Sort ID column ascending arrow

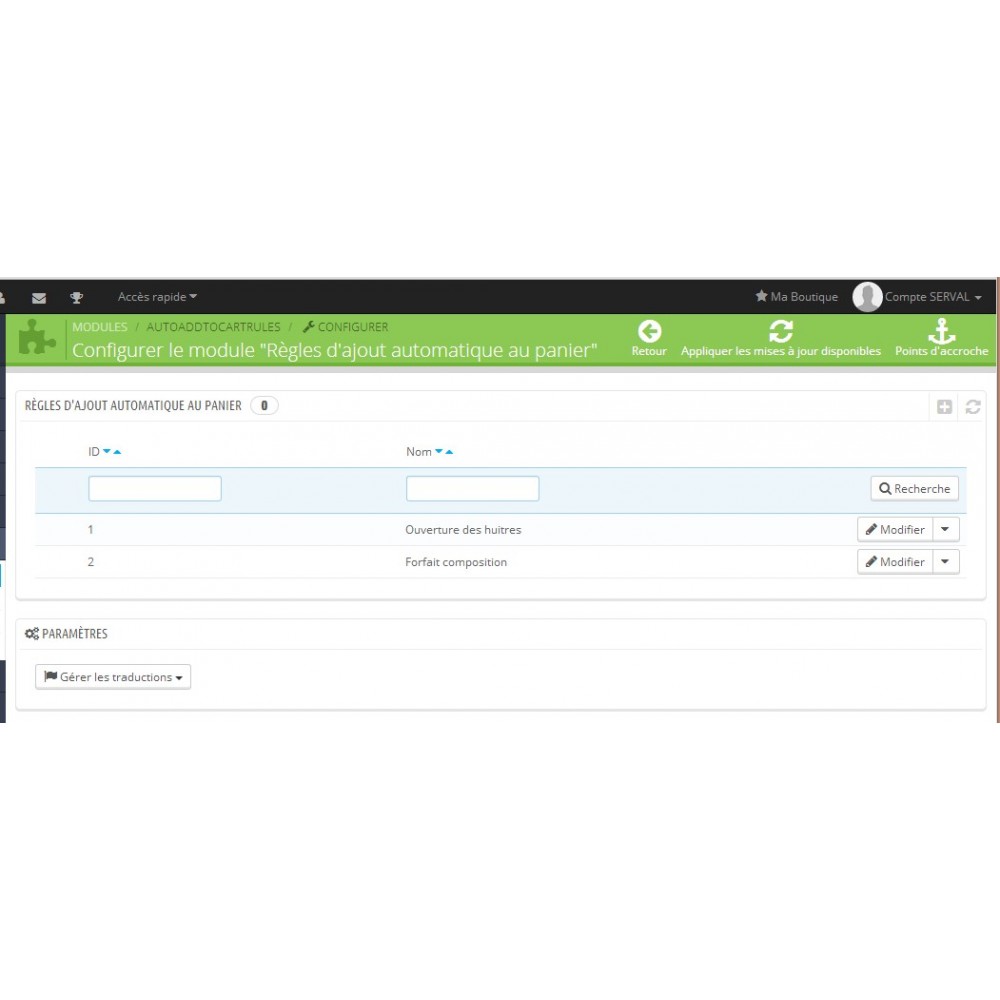tap(117, 452)
